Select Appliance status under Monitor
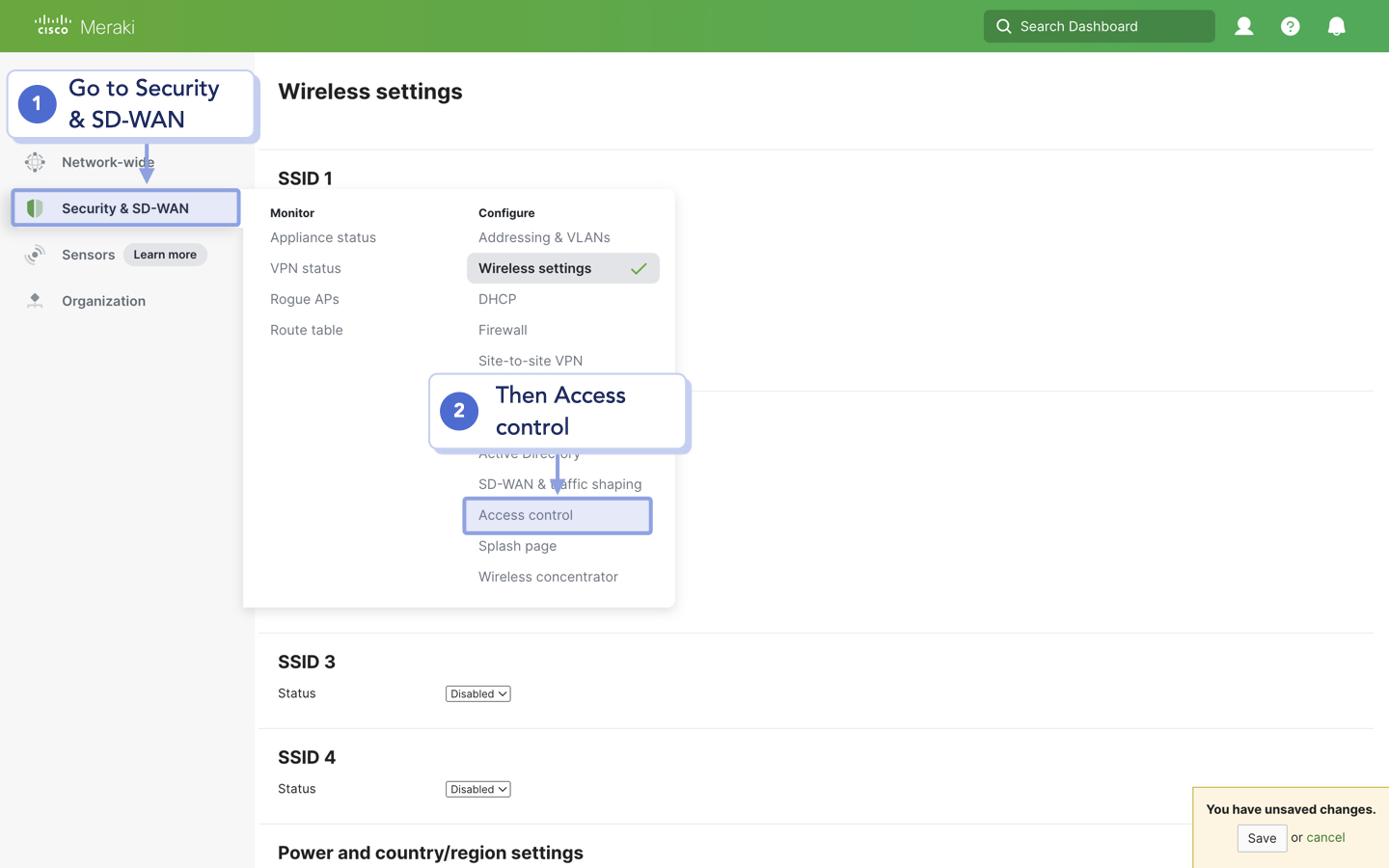This screenshot has height=868, width=1389. (323, 237)
